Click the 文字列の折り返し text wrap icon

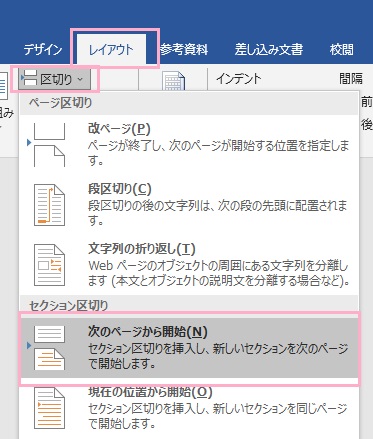coord(49,265)
